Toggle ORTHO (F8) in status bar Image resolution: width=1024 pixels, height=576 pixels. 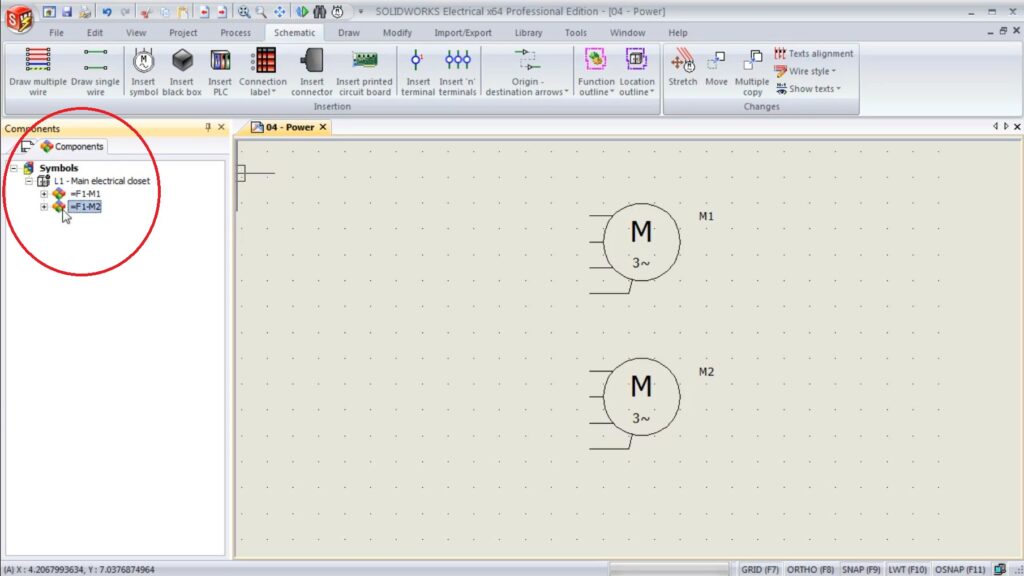coord(810,569)
